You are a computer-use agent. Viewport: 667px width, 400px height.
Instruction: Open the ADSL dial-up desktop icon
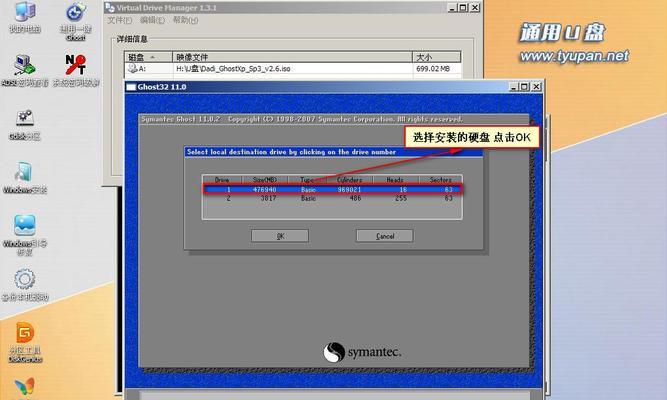24,65
